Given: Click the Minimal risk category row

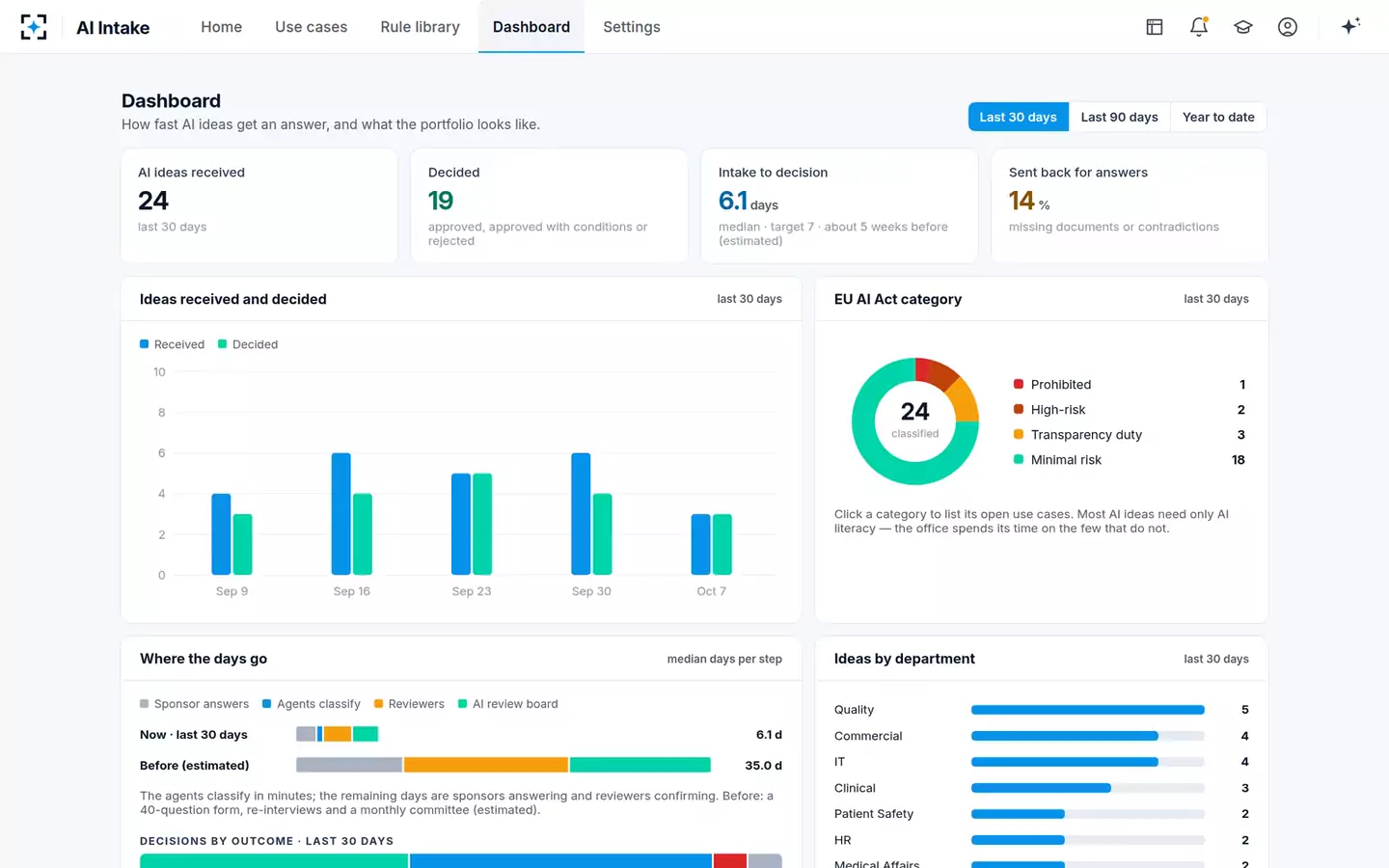Looking at the screenshot, I should pyautogui.click(x=1130, y=460).
